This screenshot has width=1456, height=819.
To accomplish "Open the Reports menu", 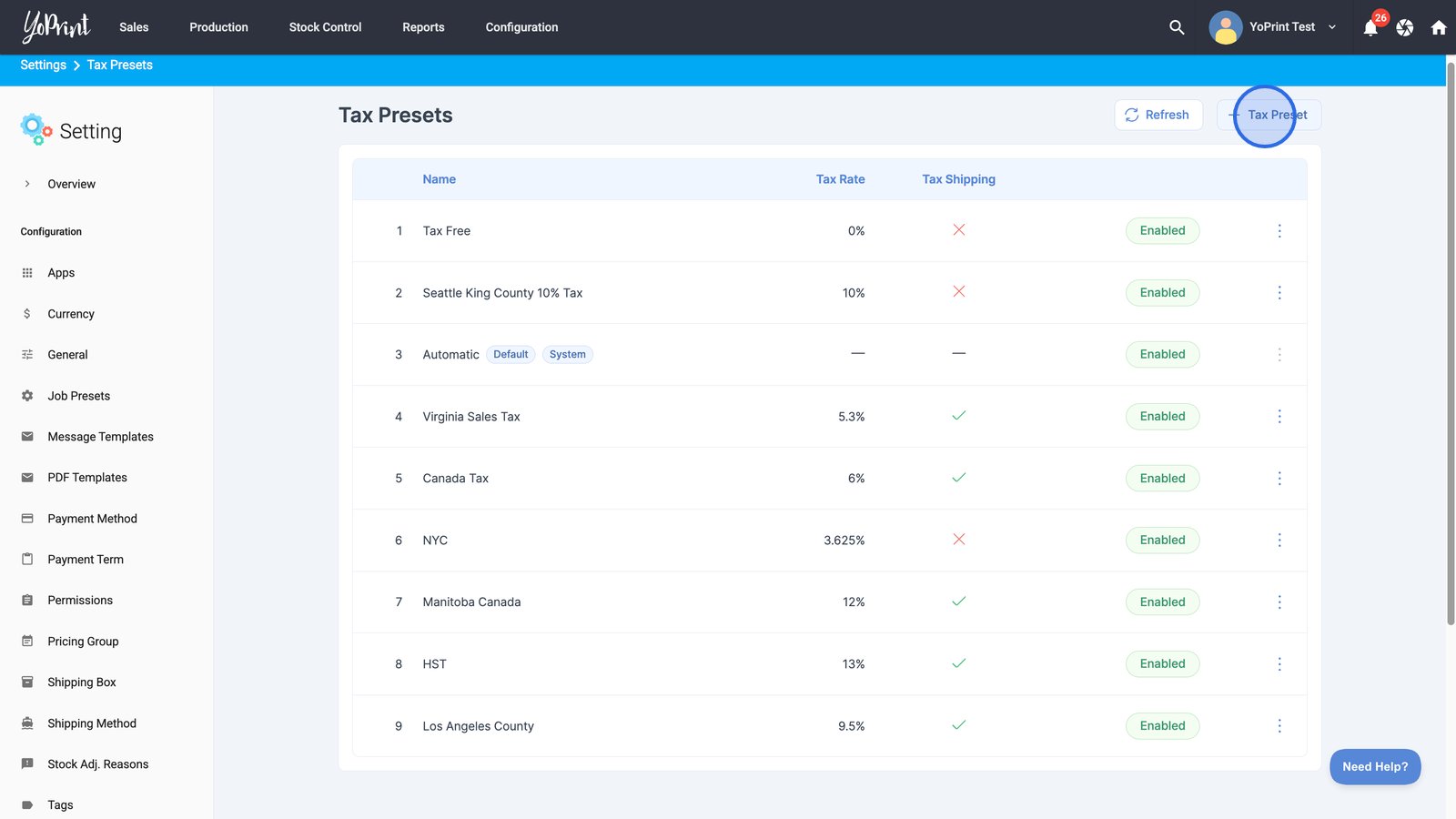I will click(x=423, y=27).
